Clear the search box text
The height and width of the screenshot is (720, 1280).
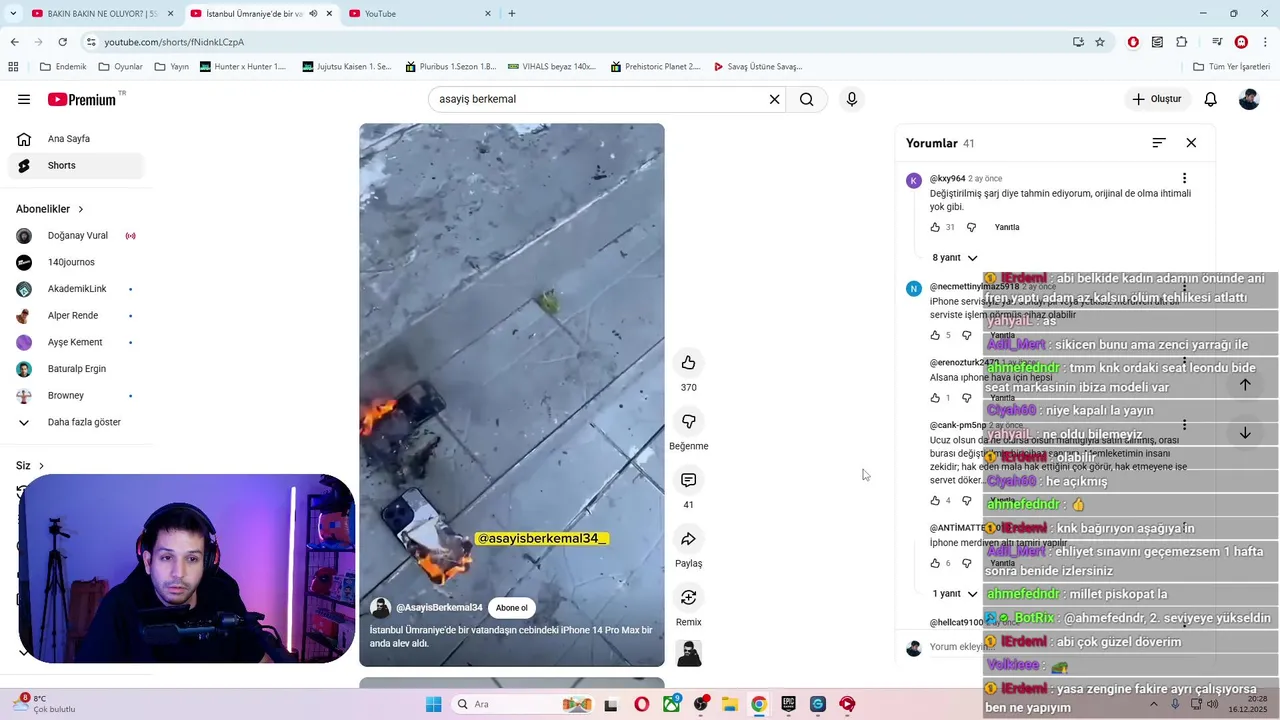pos(774,99)
